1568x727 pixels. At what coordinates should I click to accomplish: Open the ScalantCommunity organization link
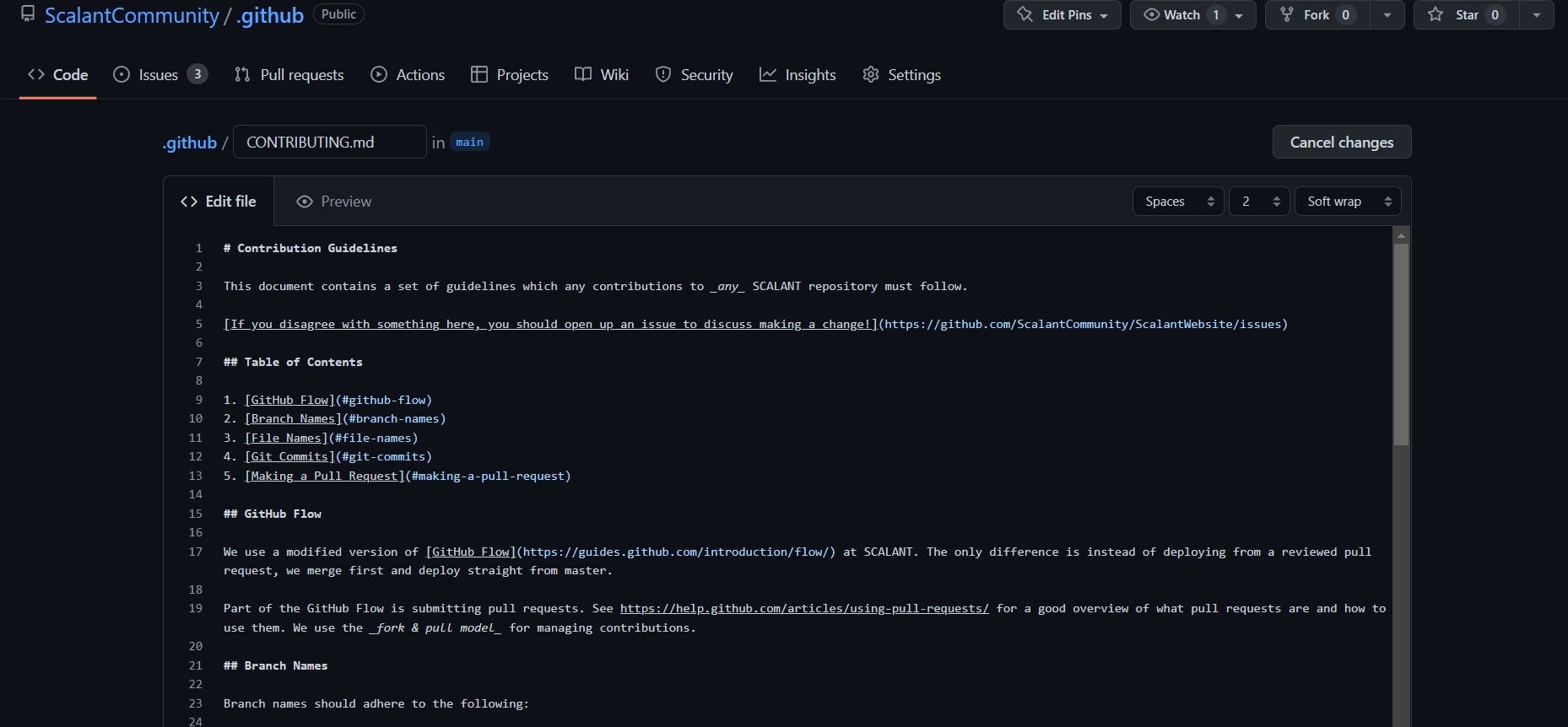point(132,15)
